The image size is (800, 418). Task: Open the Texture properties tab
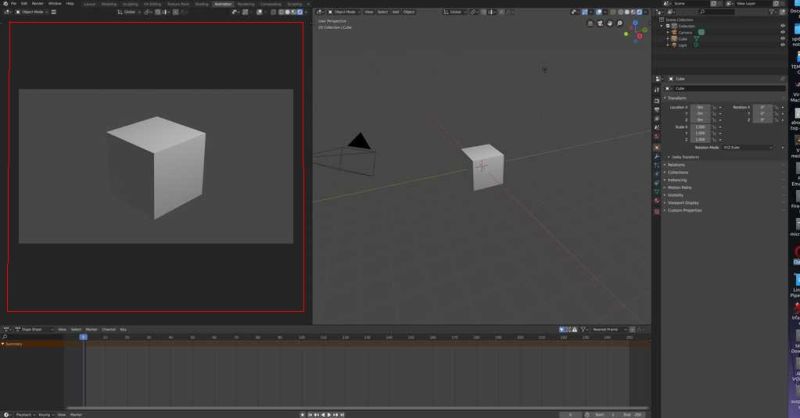click(657, 211)
